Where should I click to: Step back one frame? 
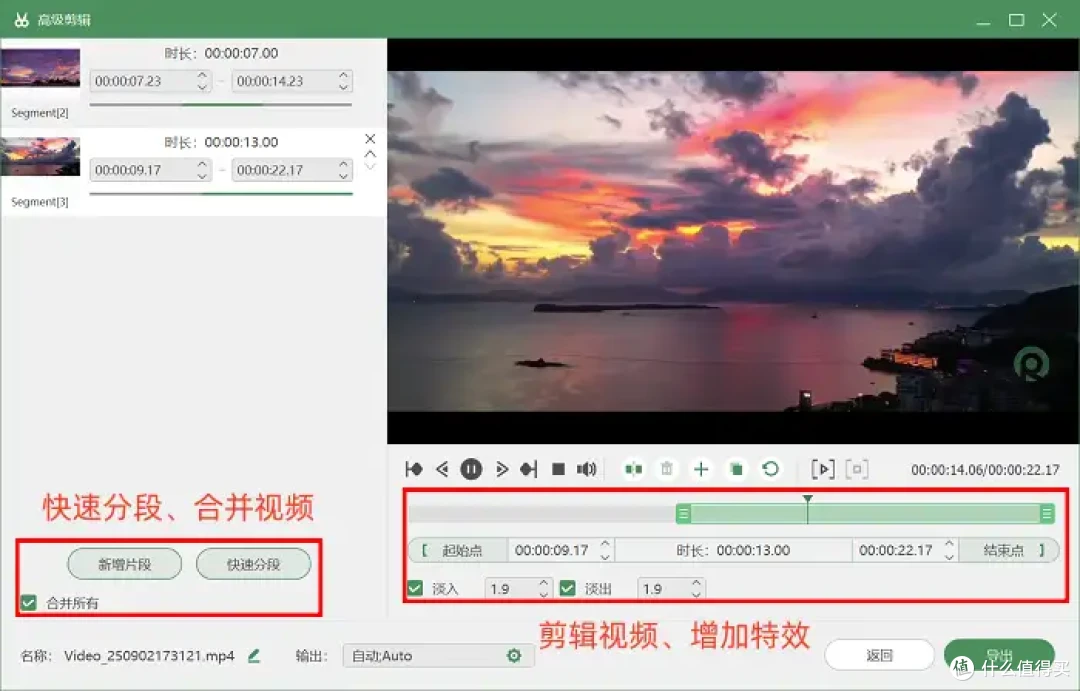point(442,469)
